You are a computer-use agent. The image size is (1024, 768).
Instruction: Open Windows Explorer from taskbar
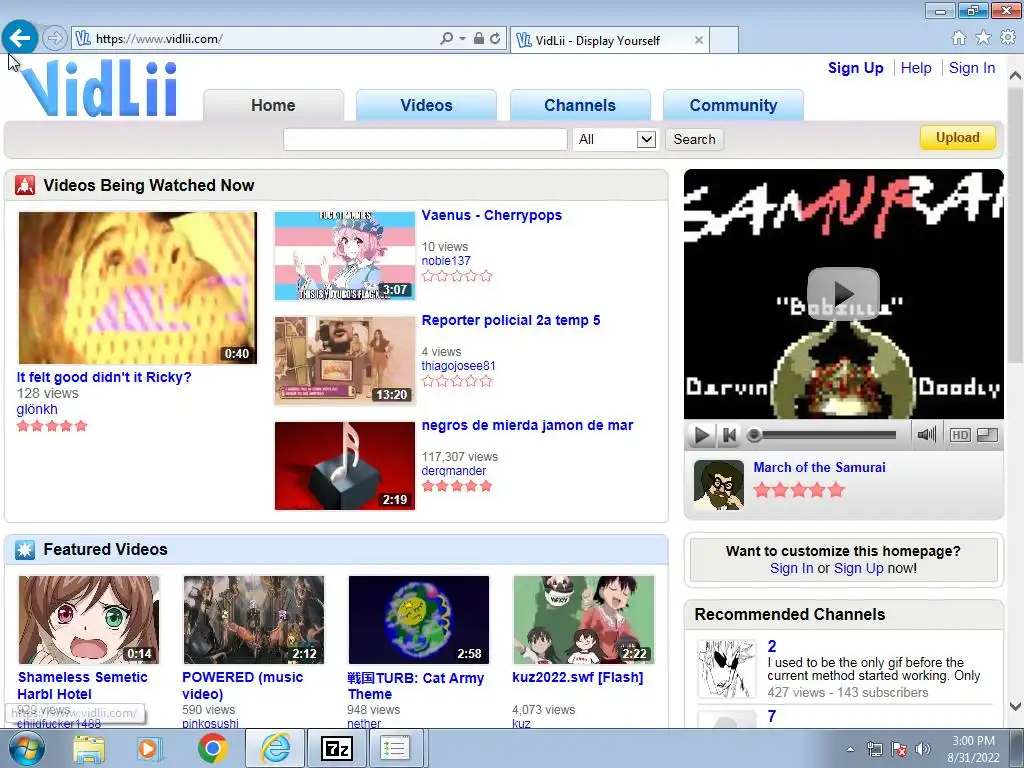(x=89, y=748)
